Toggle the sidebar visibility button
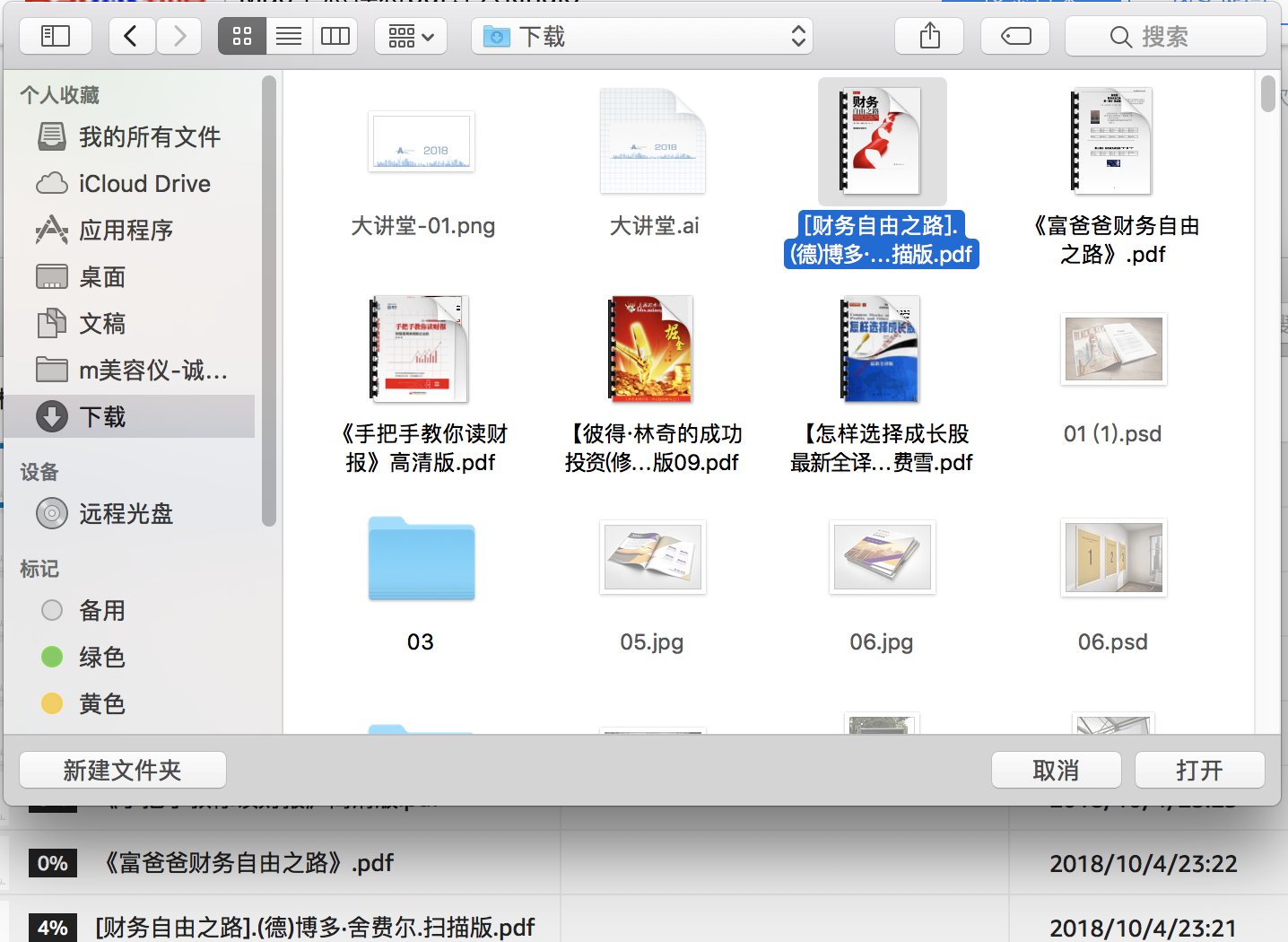 (56, 36)
